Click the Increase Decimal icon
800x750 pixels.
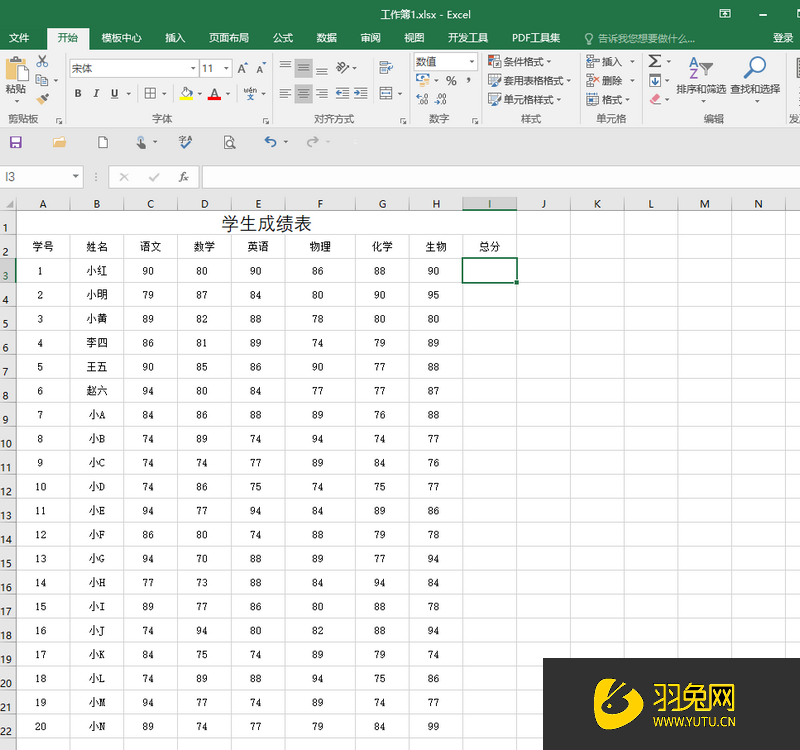tap(422, 99)
